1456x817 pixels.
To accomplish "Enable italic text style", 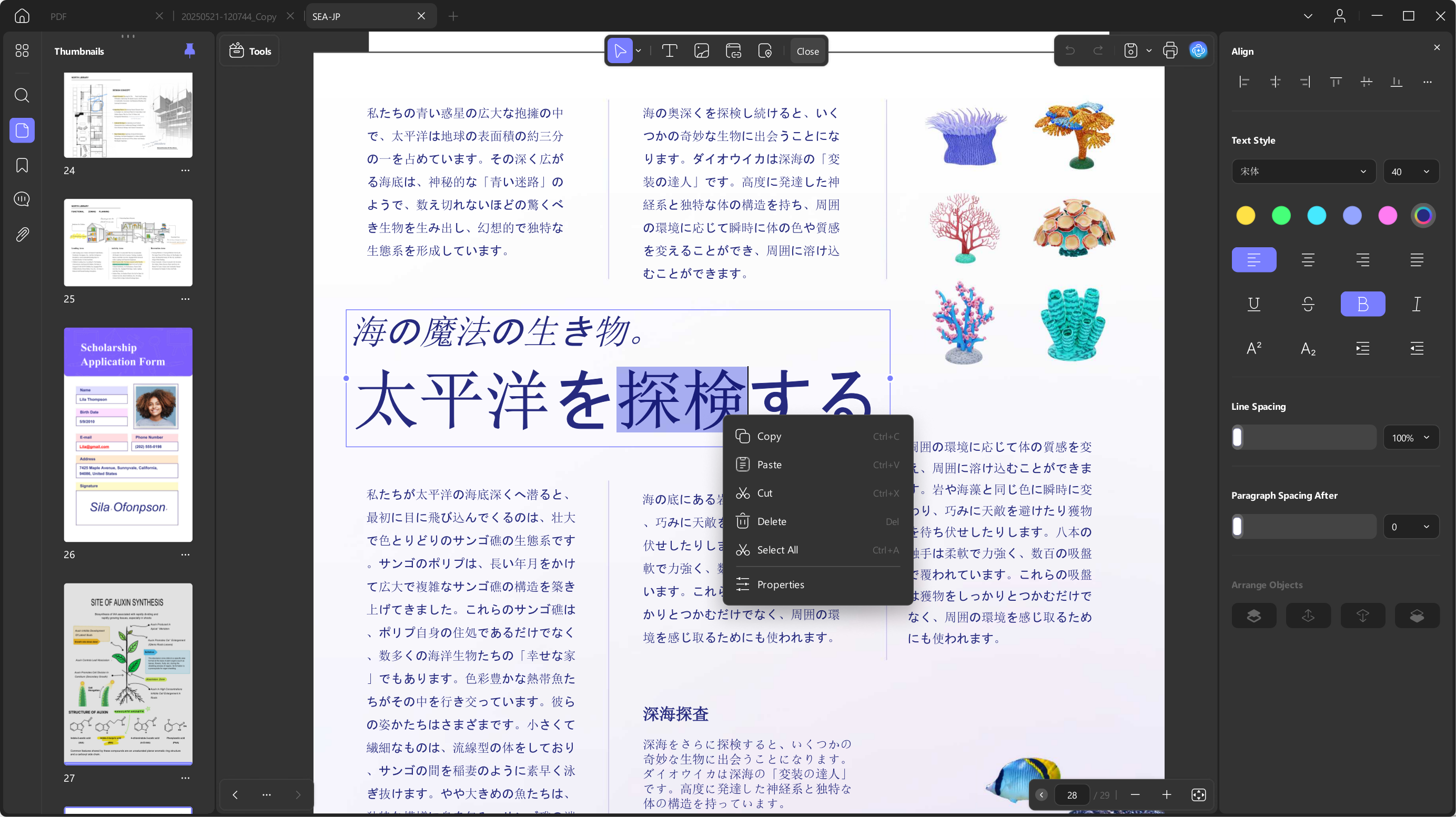I will tap(1417, 304).
